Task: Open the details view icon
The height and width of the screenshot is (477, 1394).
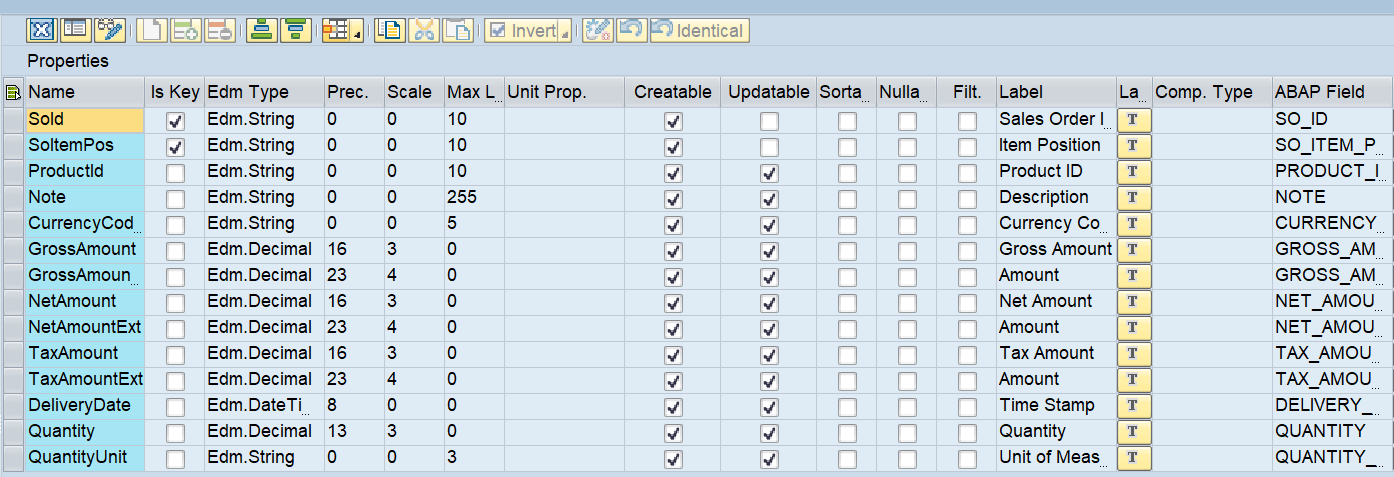Action: point(75,30)
